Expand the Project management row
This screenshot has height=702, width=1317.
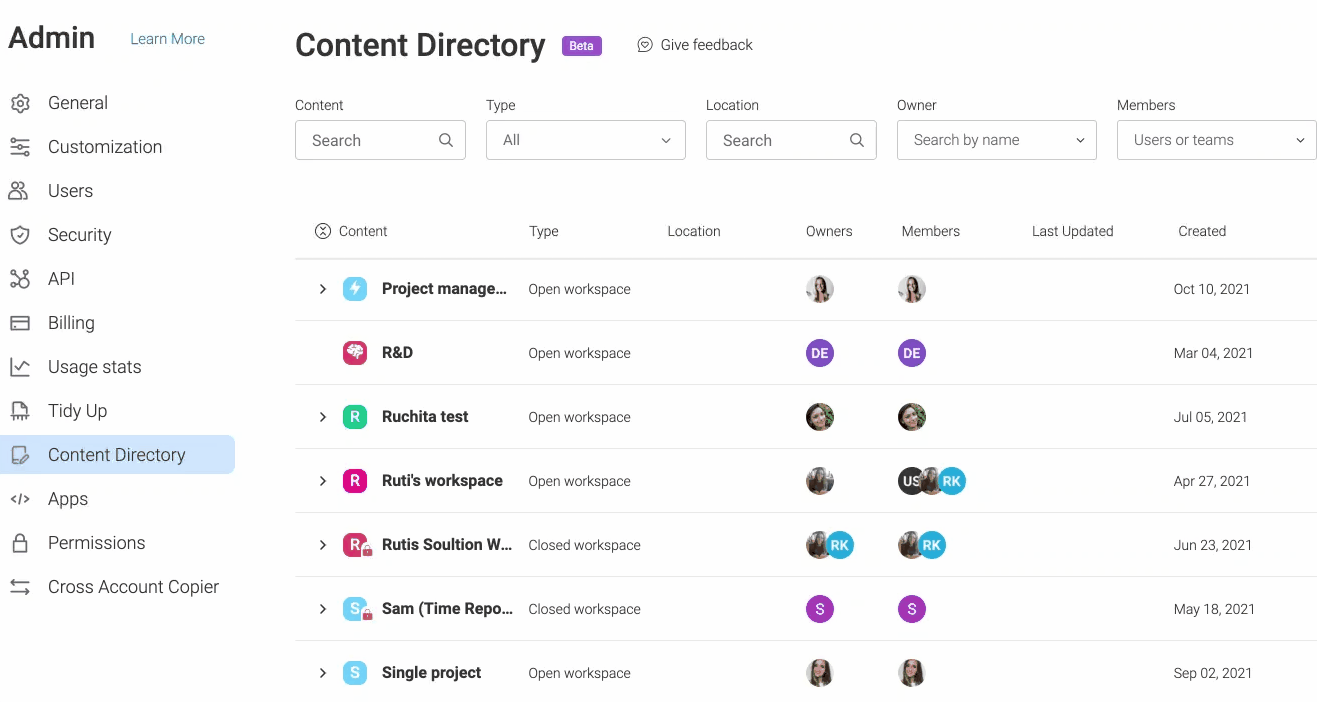pos(323,289)
